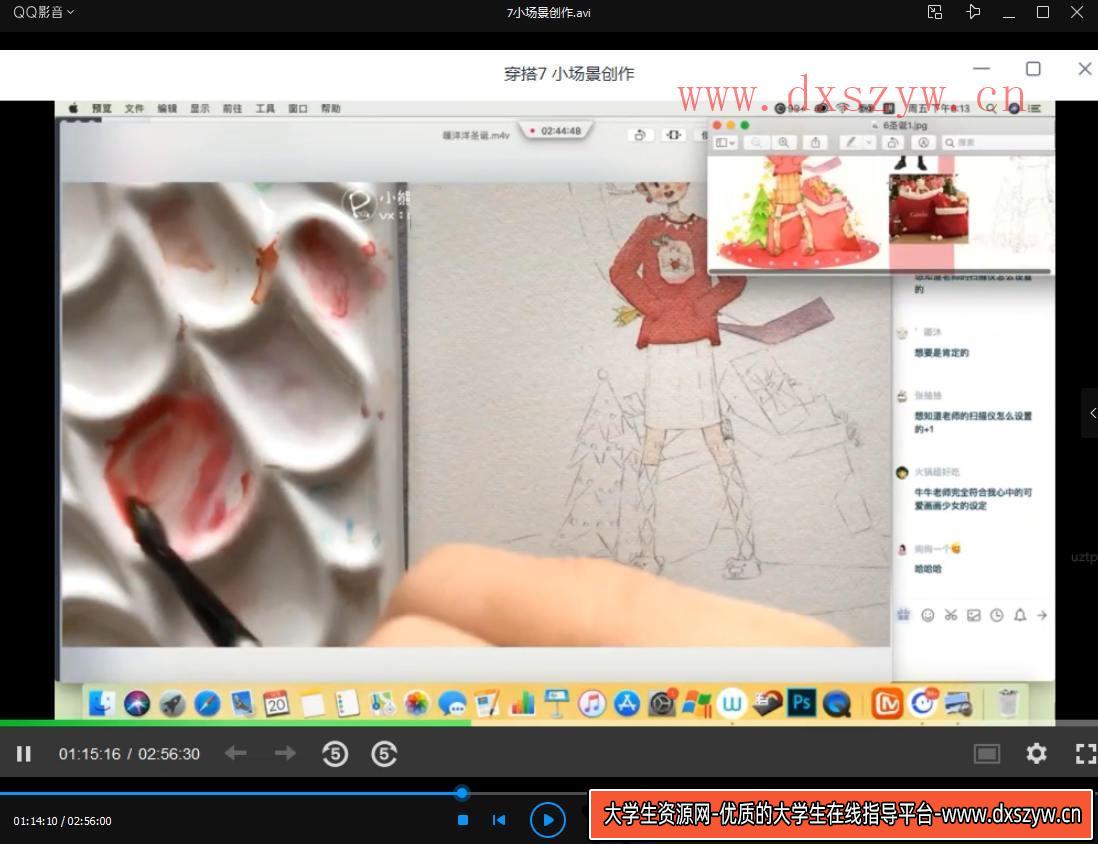
Task: Open the App Store from Dock
Action: pos(627,703)
